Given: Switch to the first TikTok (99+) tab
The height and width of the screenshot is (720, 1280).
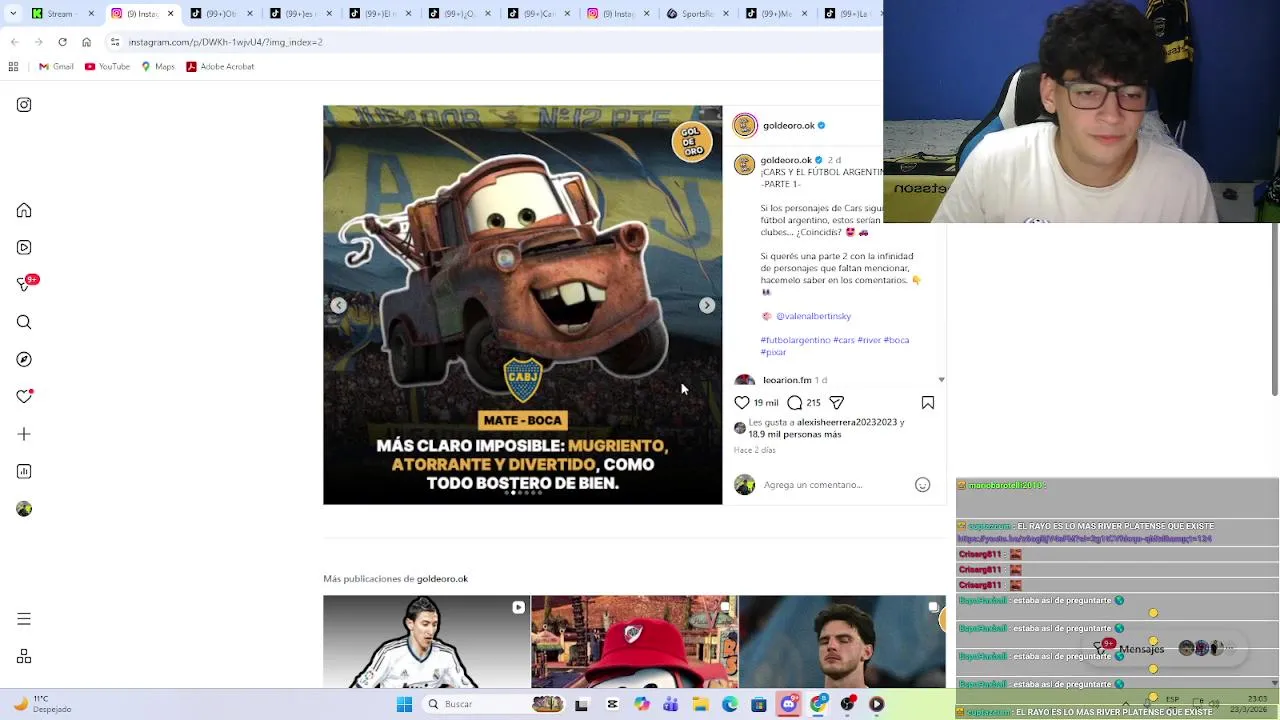Looking at the screenshot, I should pyautogui.click(x=221, y=14).
